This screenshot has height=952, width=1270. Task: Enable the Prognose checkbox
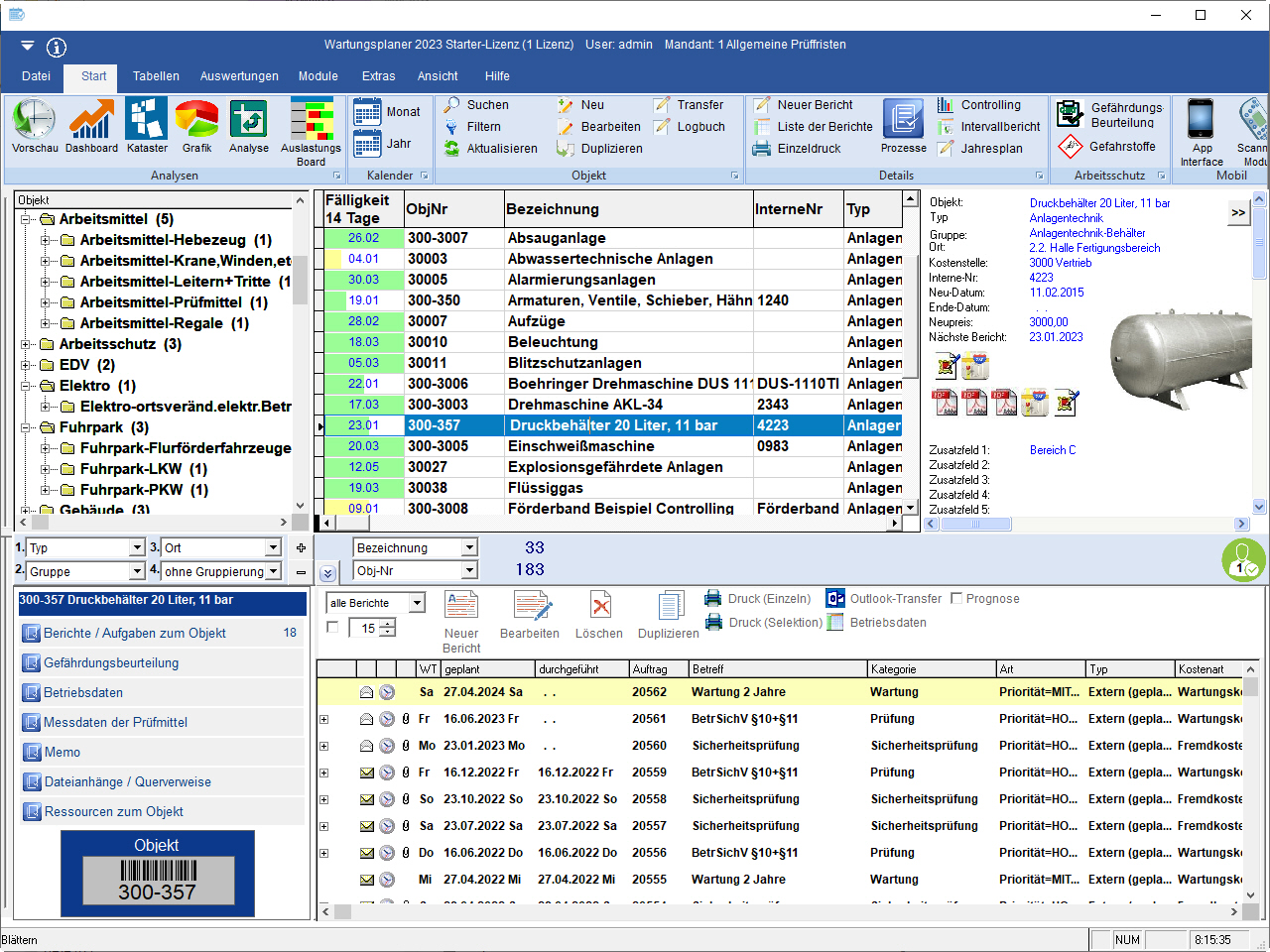coord(956,599)
